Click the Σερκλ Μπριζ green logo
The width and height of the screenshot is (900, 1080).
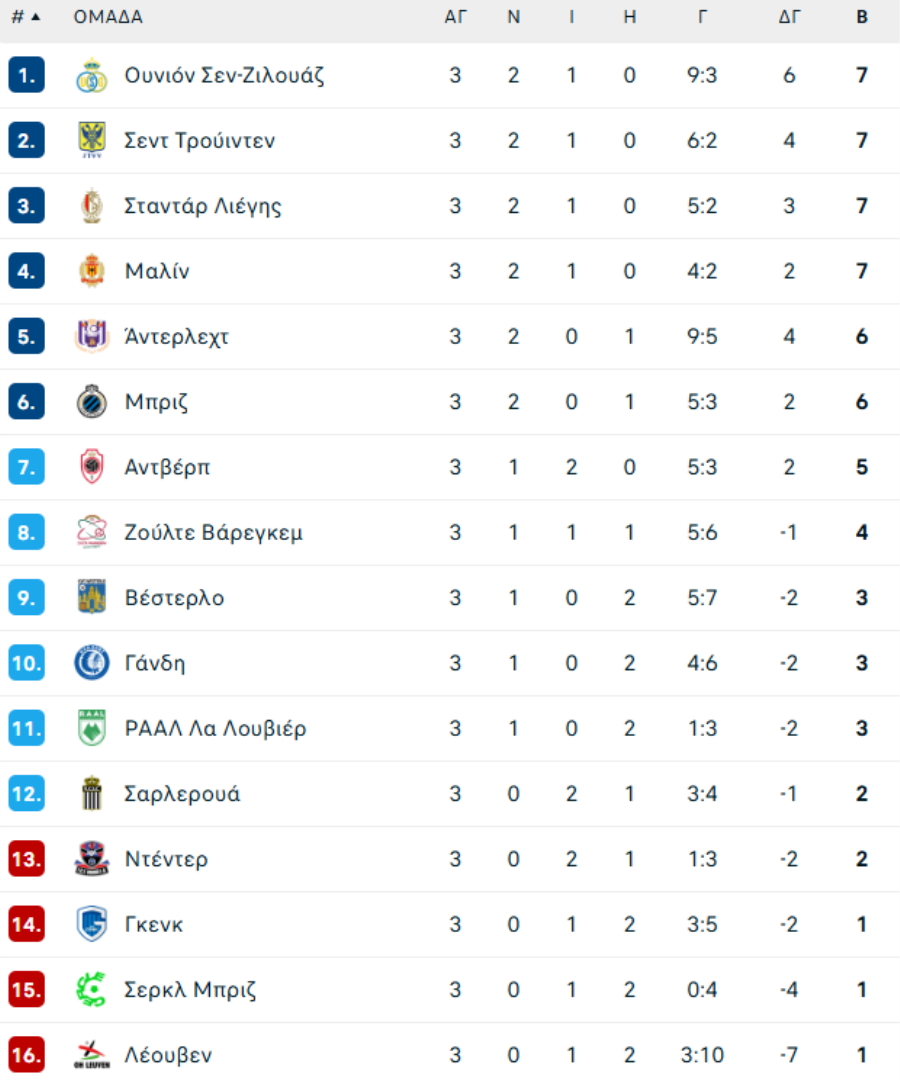[92, 989]
